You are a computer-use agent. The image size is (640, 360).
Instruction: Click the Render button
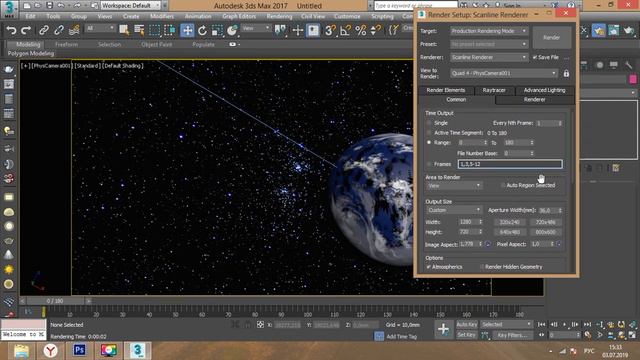click(x=551, y=38)
